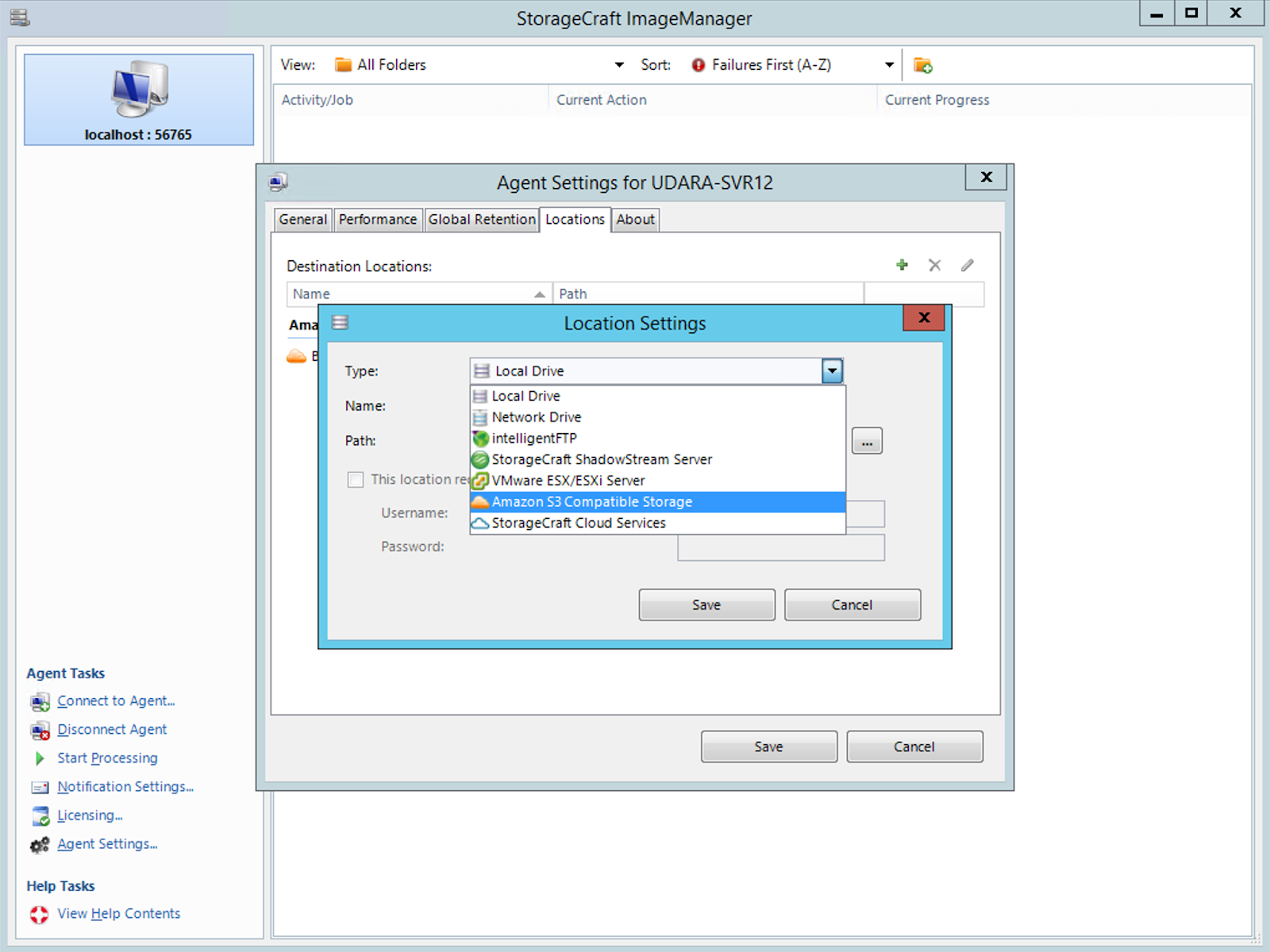Click the Location Settings title drive icon
This screenshot has width=1270, height=952.
point(340,322)
